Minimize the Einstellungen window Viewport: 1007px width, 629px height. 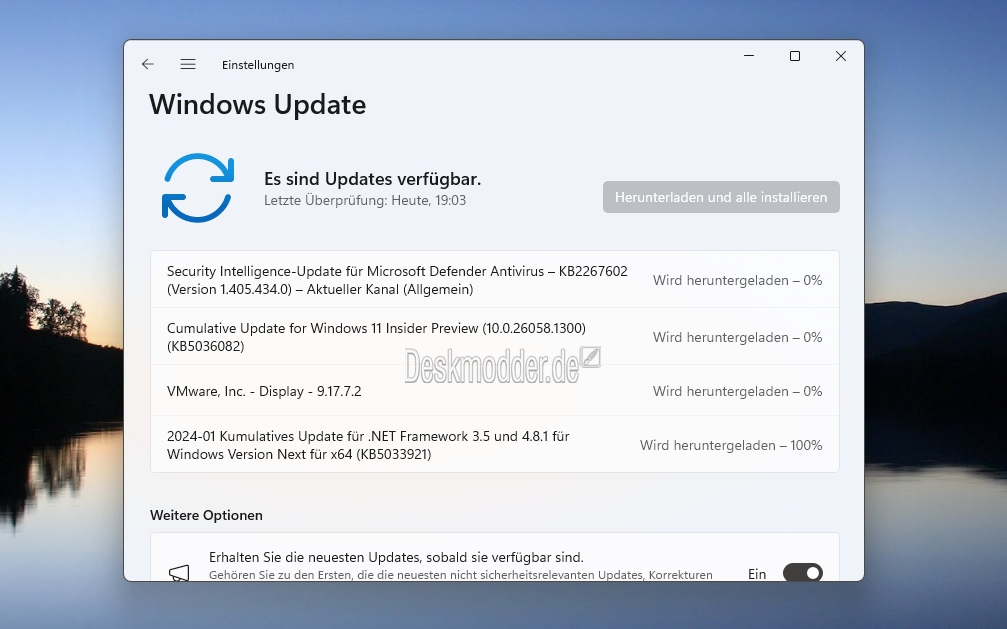[749, 57]
